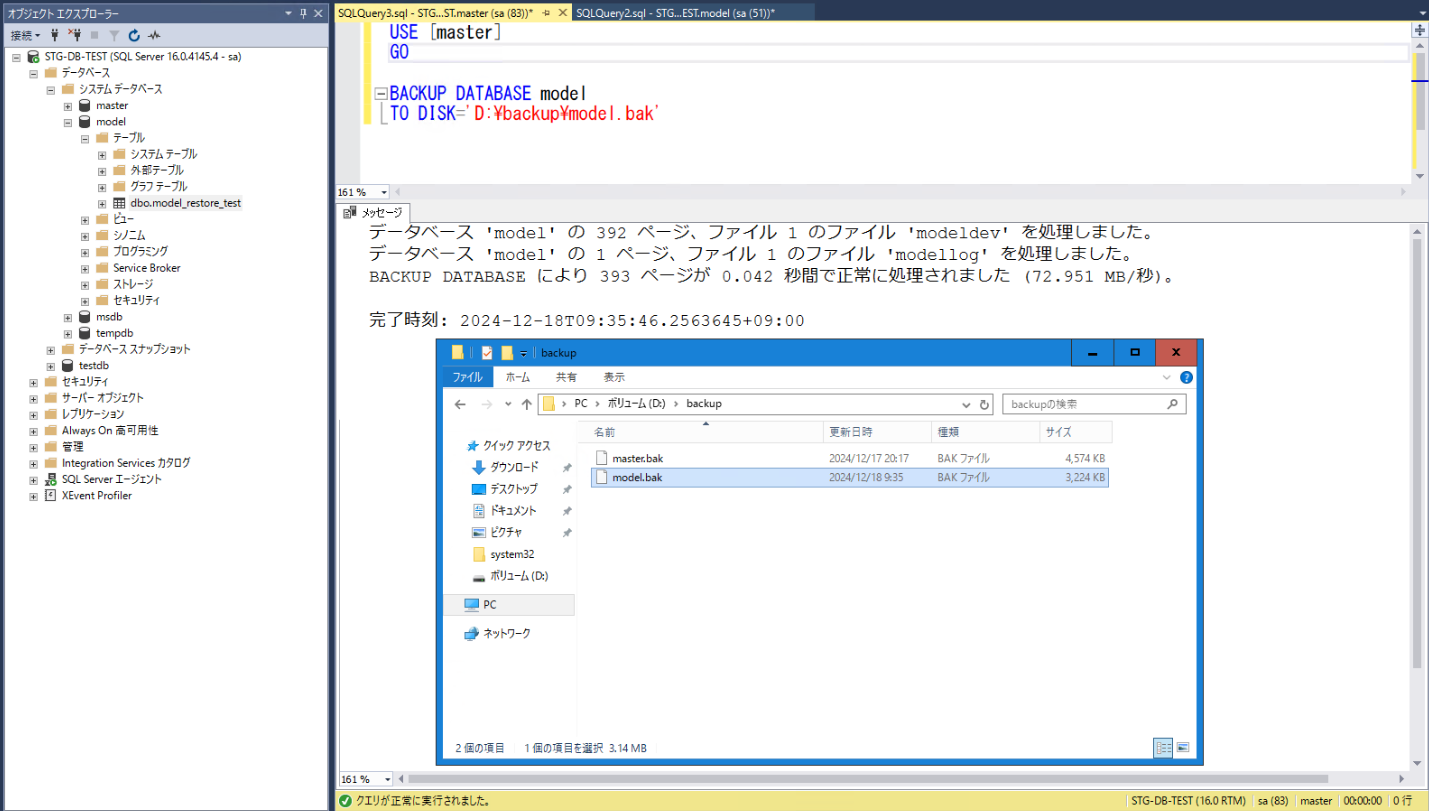
Task: Sort by サイズ column header
Action: pyautogui.click(x=1075, y=432)
